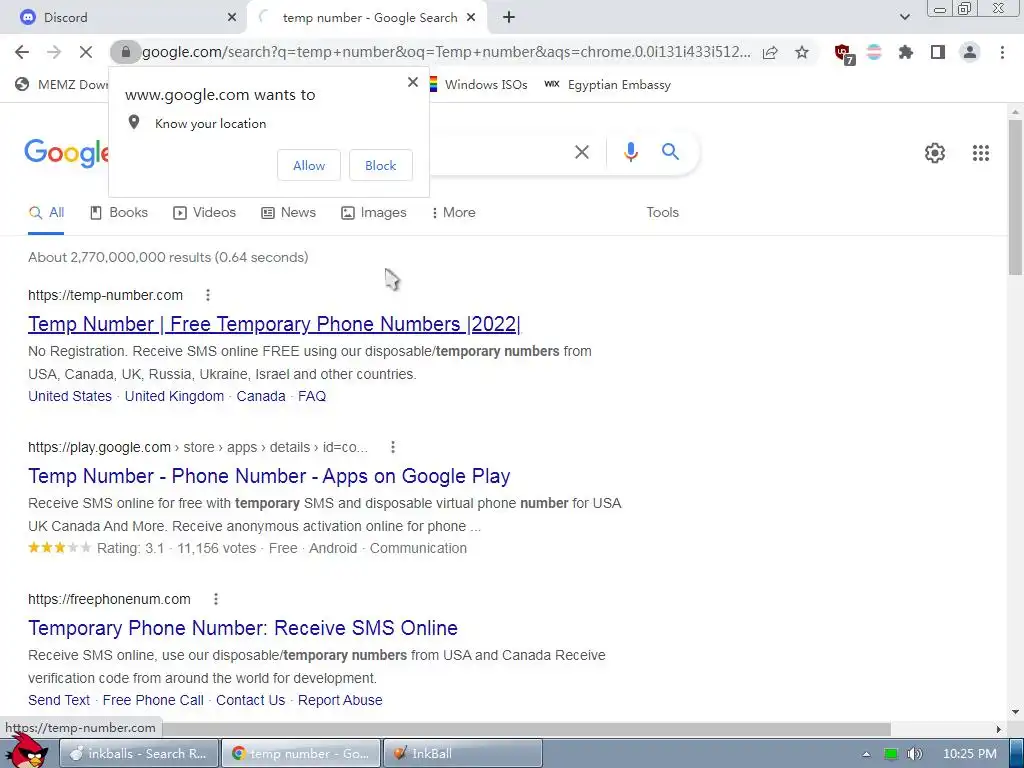Open the Contact Us sitelink
Image resolution: width=1024 pixels, height=768 pixels.
pyautogui.click(x=250, y=700)
